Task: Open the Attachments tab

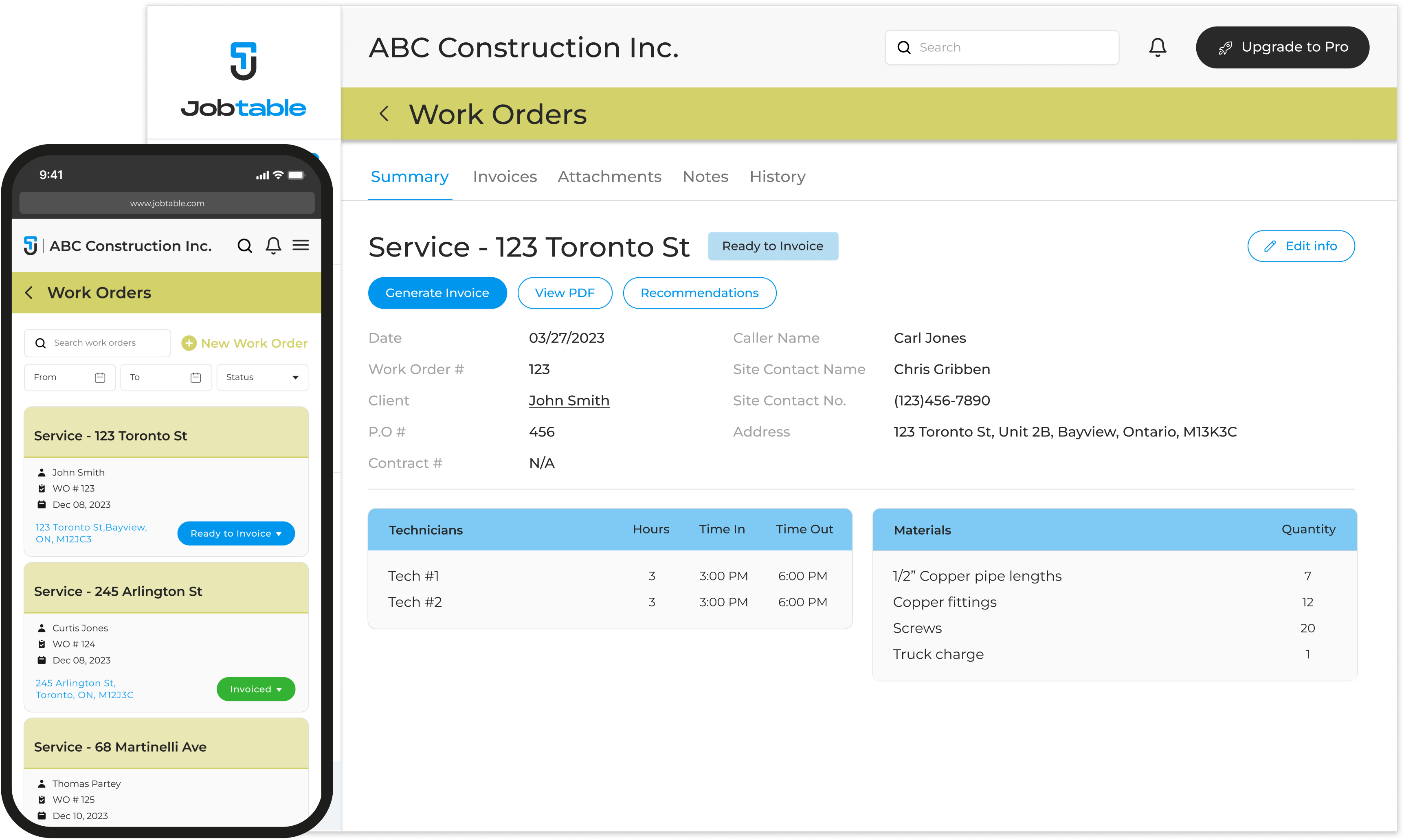Action: [609, 177]
